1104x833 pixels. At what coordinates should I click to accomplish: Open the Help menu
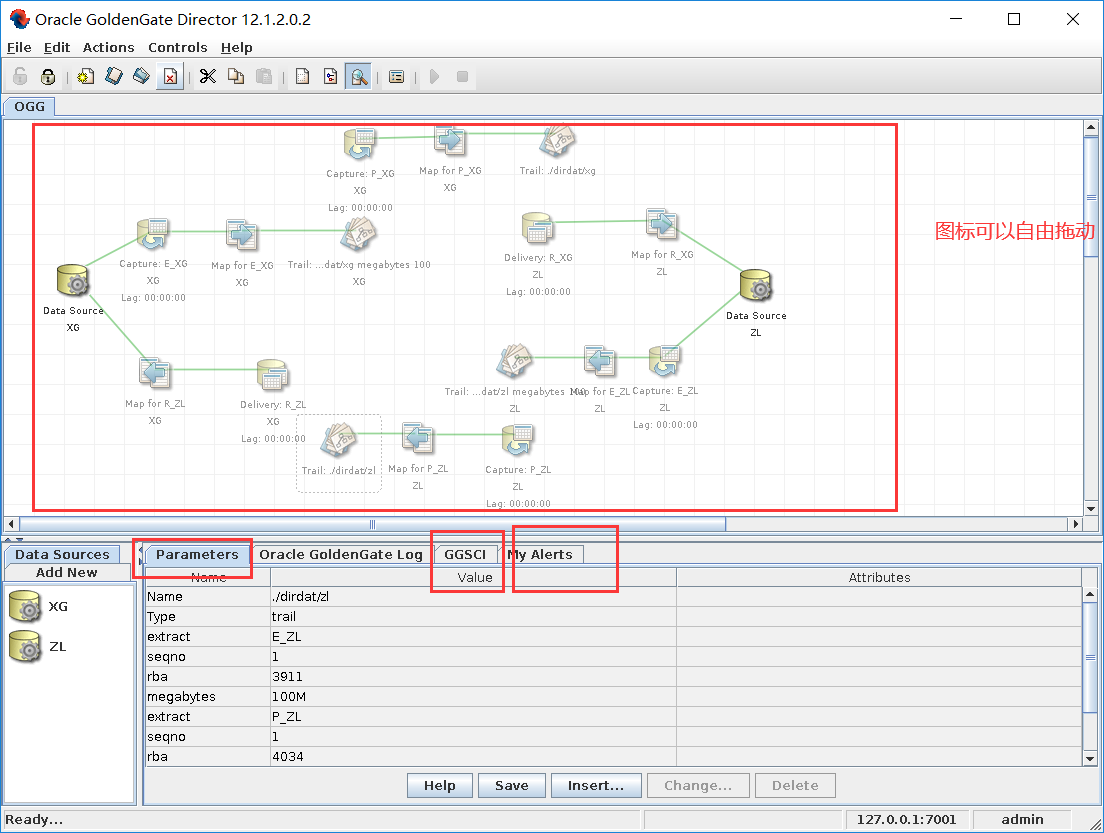click(237, 47)
